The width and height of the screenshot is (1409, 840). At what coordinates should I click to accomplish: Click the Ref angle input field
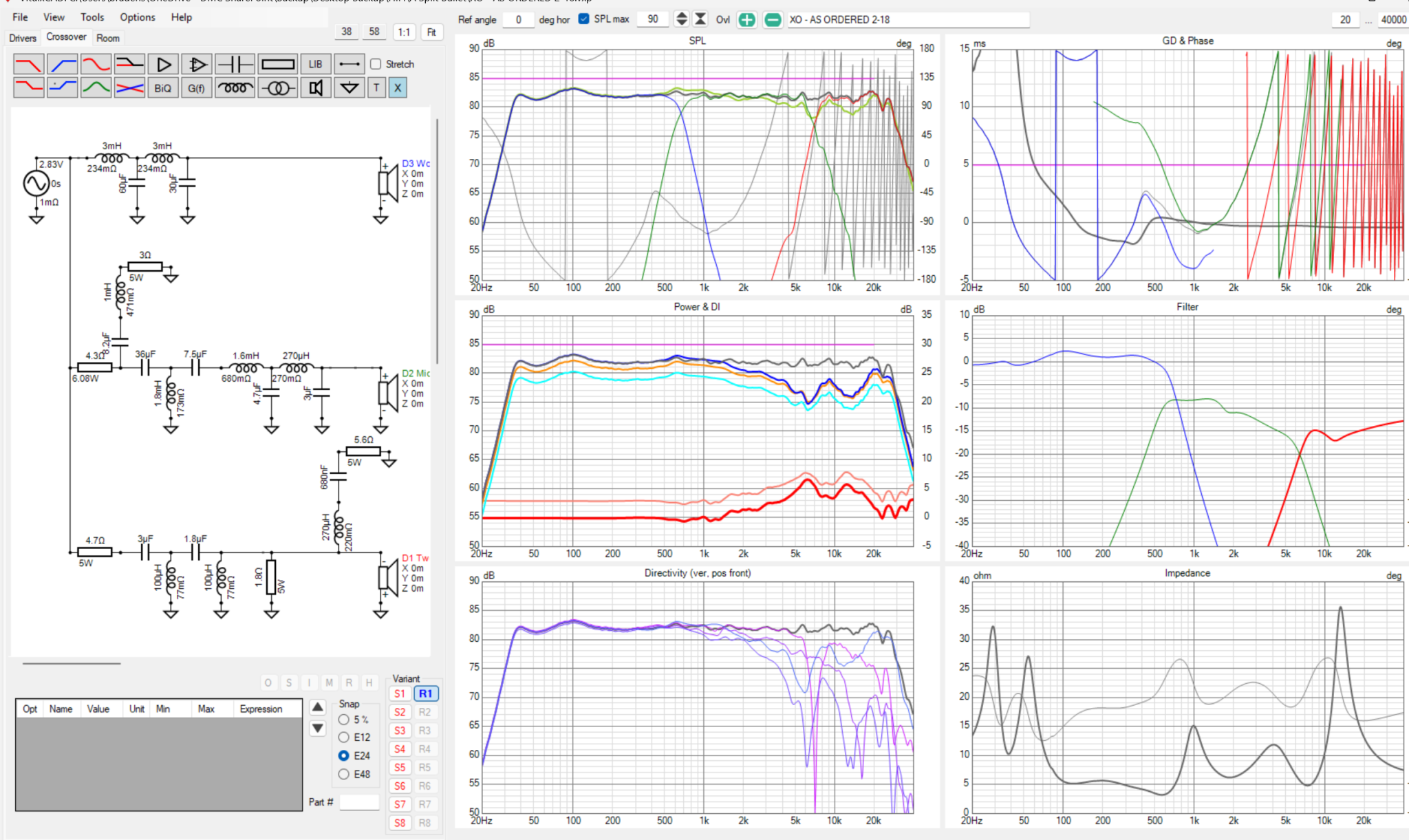(518, 19)
